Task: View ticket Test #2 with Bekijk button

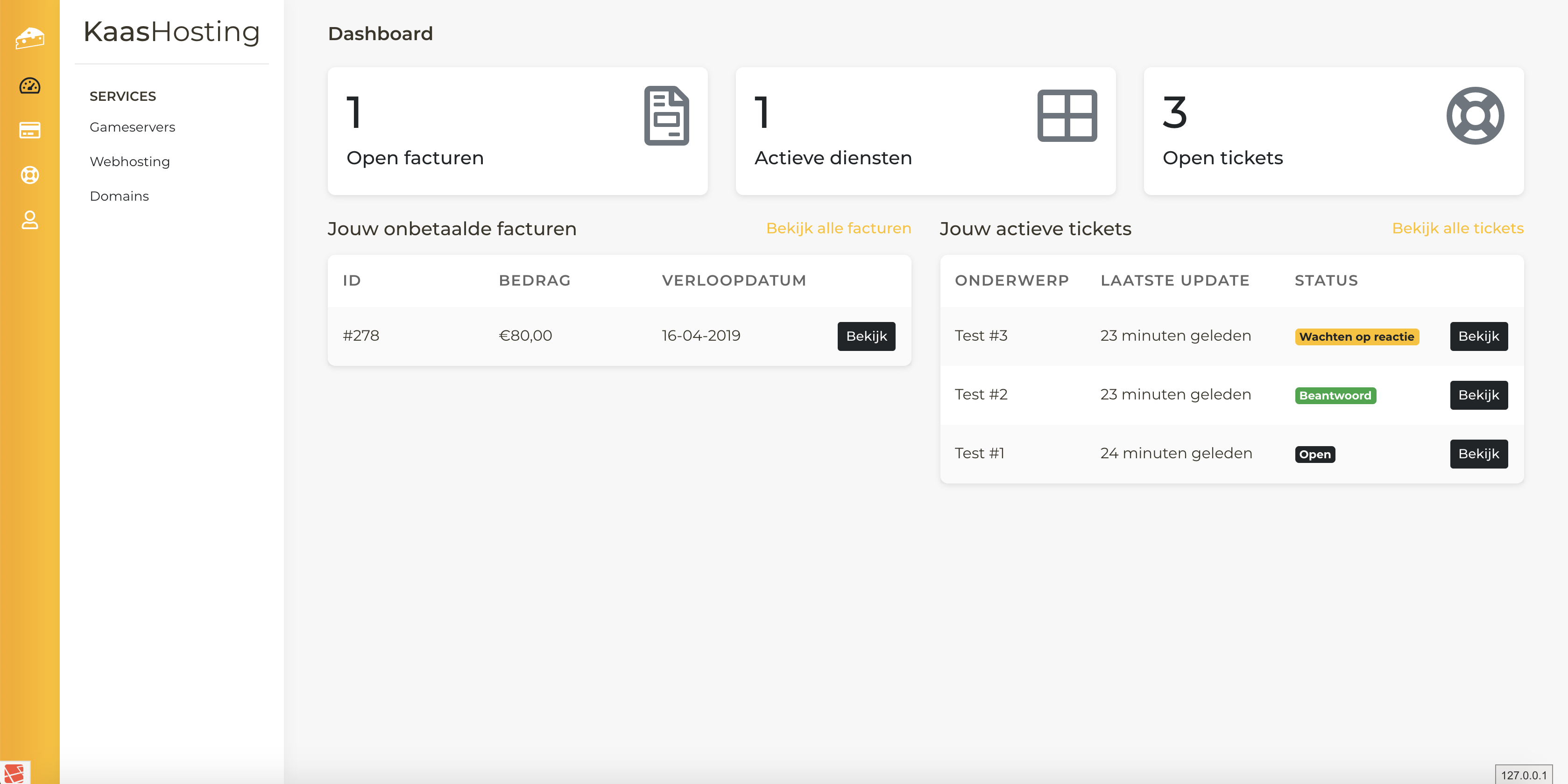Action: pos(1478,395)
